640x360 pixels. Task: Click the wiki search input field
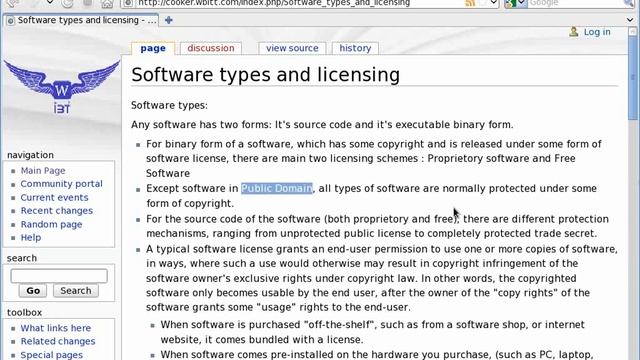[x=59, y=276]
